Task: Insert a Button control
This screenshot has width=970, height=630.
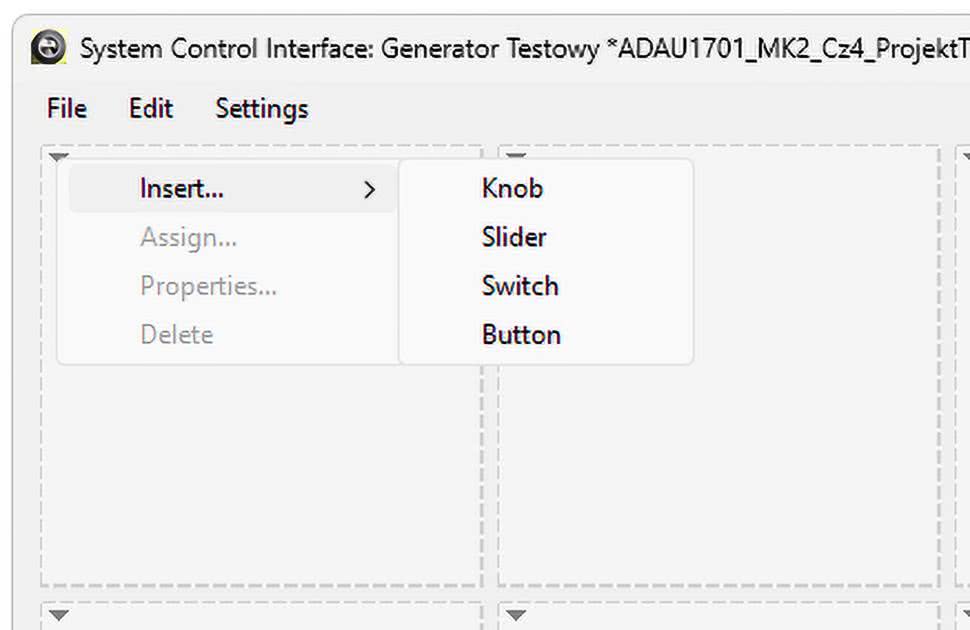Action: (521, 334)
